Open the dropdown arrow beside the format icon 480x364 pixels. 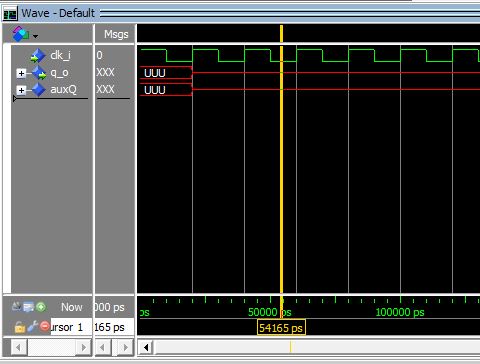[x=35, y=36]
